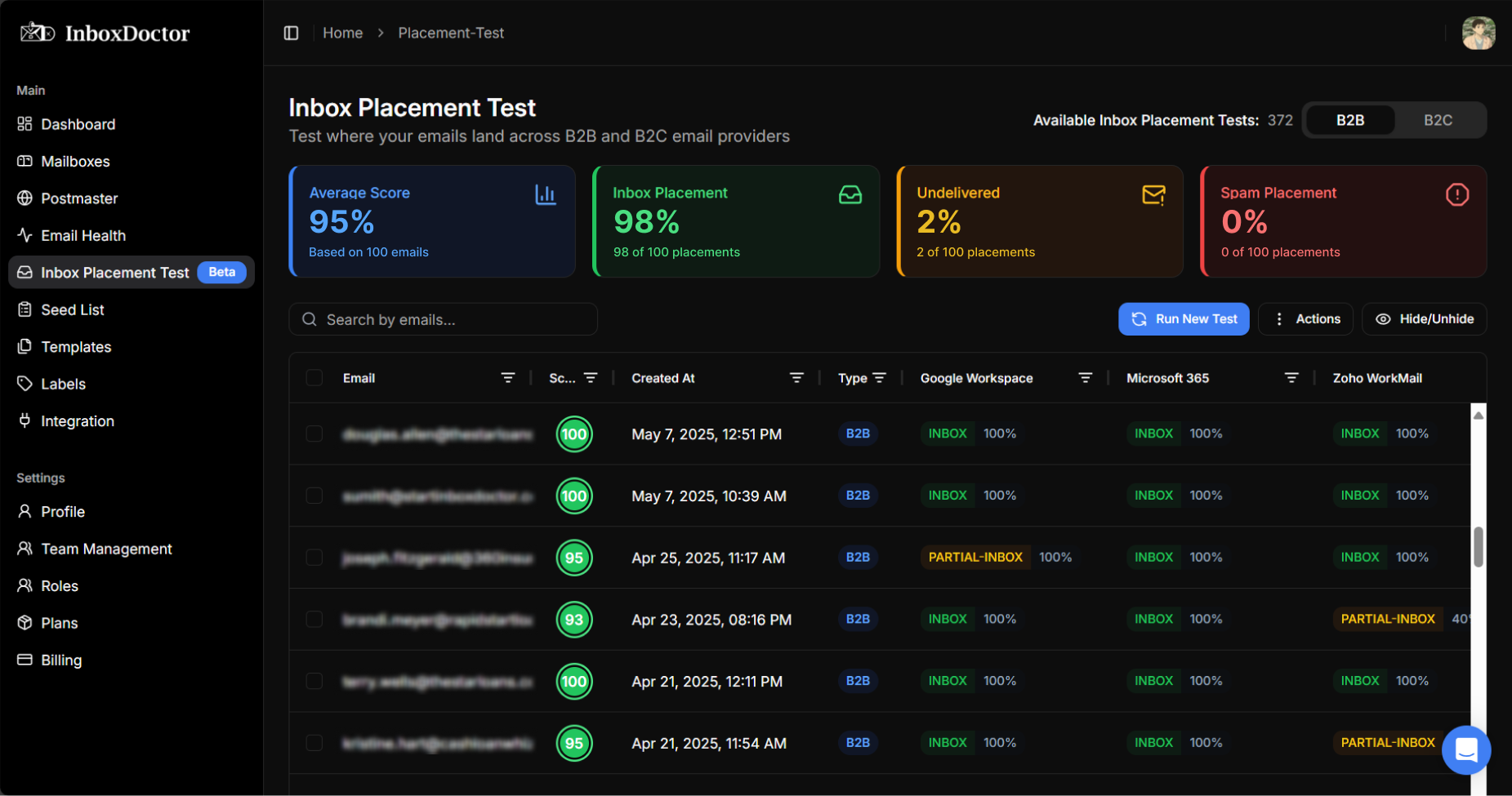Click the Undelivered envelope icon
The height and width of the screenshot is (796, 1512).
1153,194
